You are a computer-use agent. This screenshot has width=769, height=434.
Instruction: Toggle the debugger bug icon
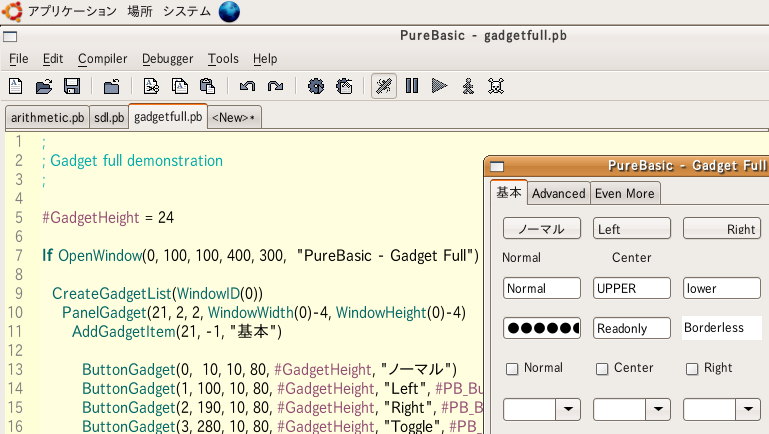tap(384, 86)
